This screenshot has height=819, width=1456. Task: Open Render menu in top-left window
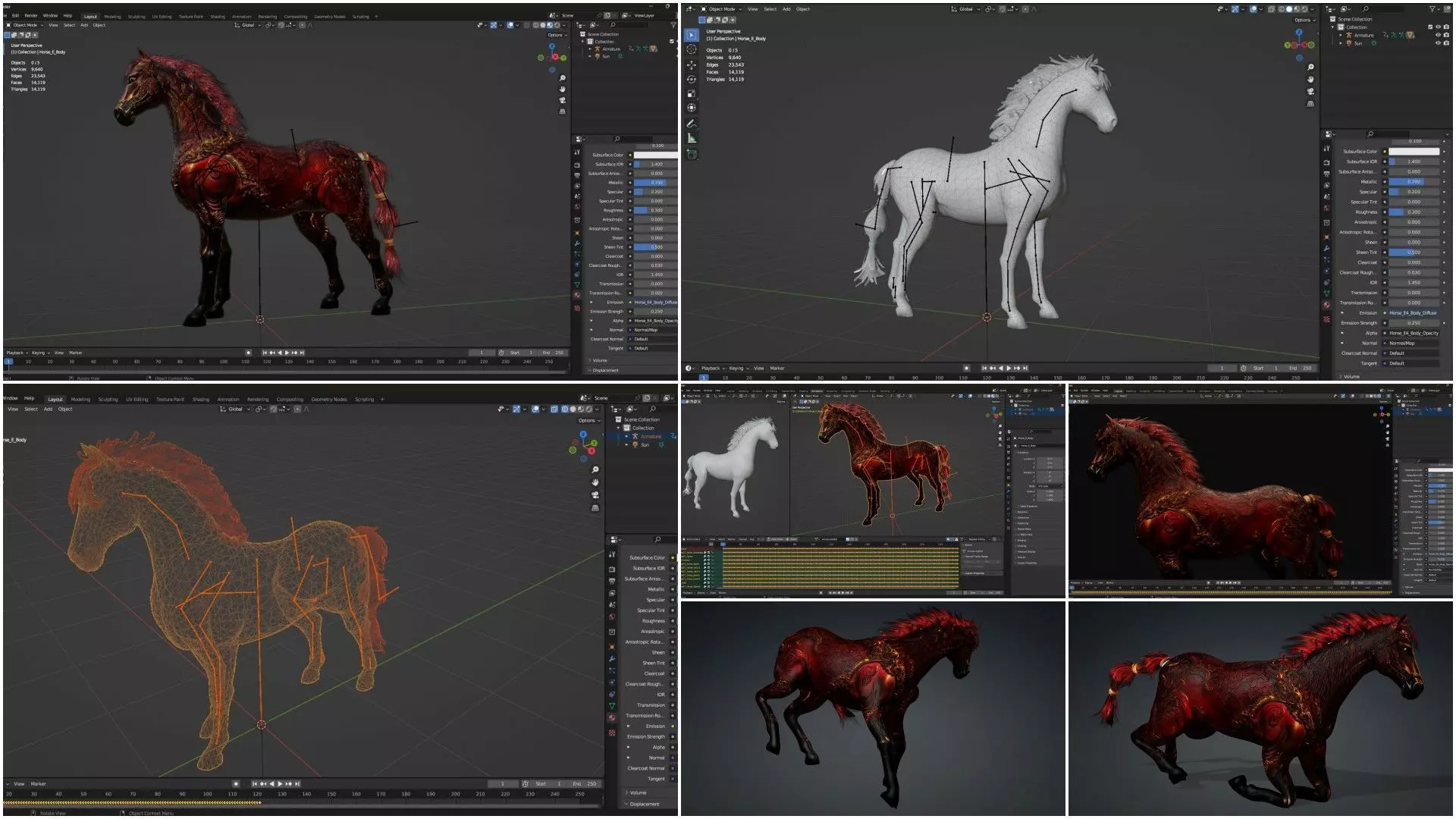(x=31, y=15)
